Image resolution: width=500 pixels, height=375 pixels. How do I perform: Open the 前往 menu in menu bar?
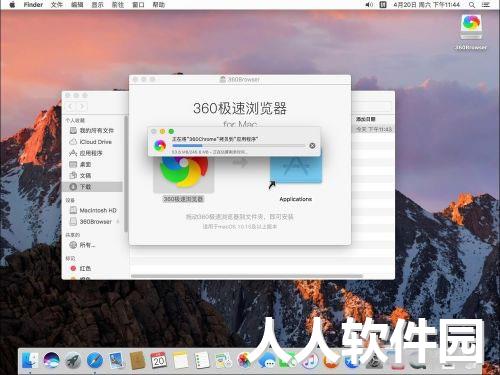(118, 5)
